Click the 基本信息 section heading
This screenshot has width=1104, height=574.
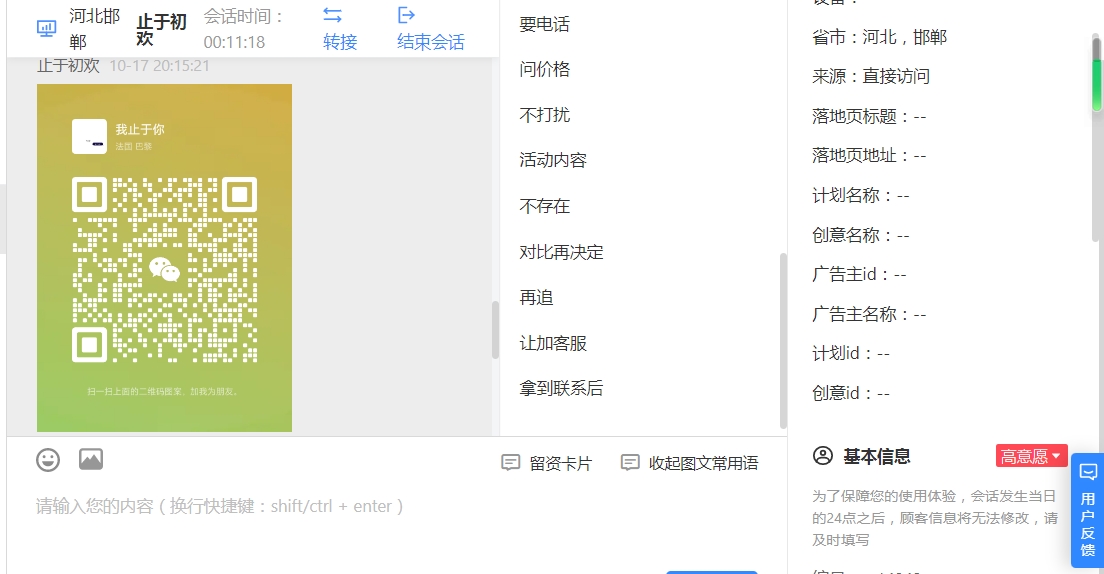[x=877, y=456]
